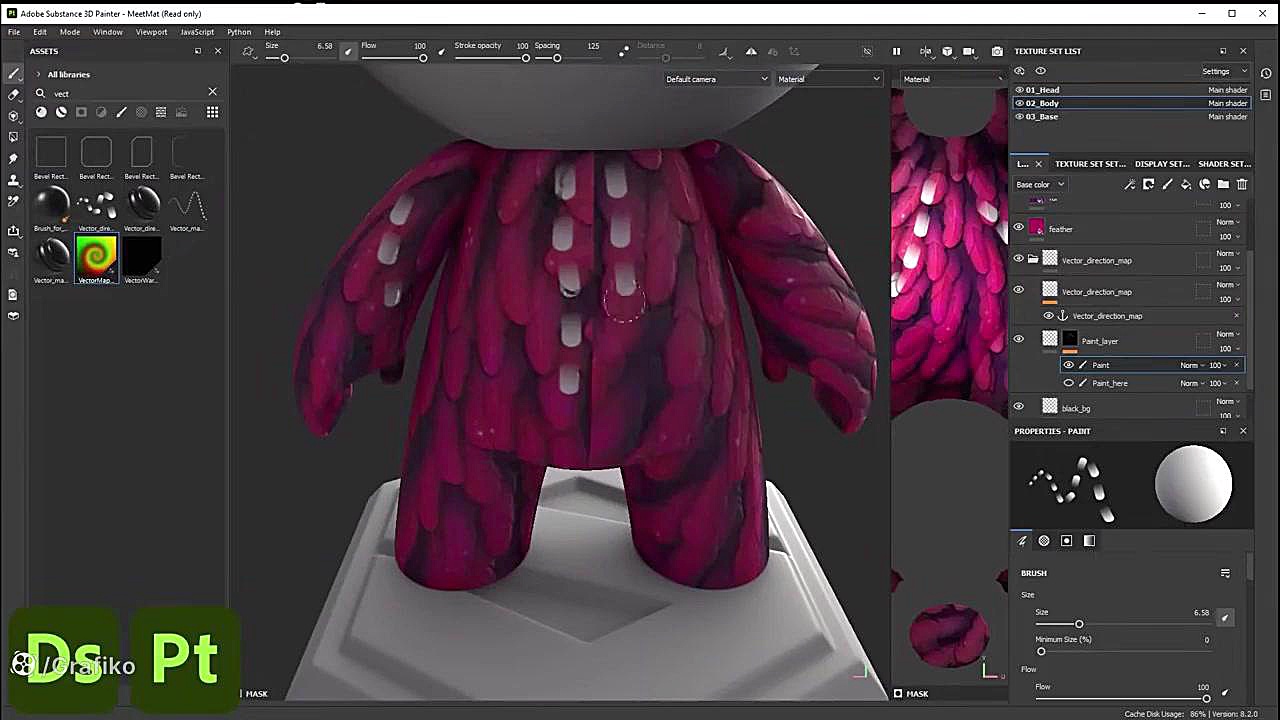Select the Clone stamp tool

coord(13,180)
